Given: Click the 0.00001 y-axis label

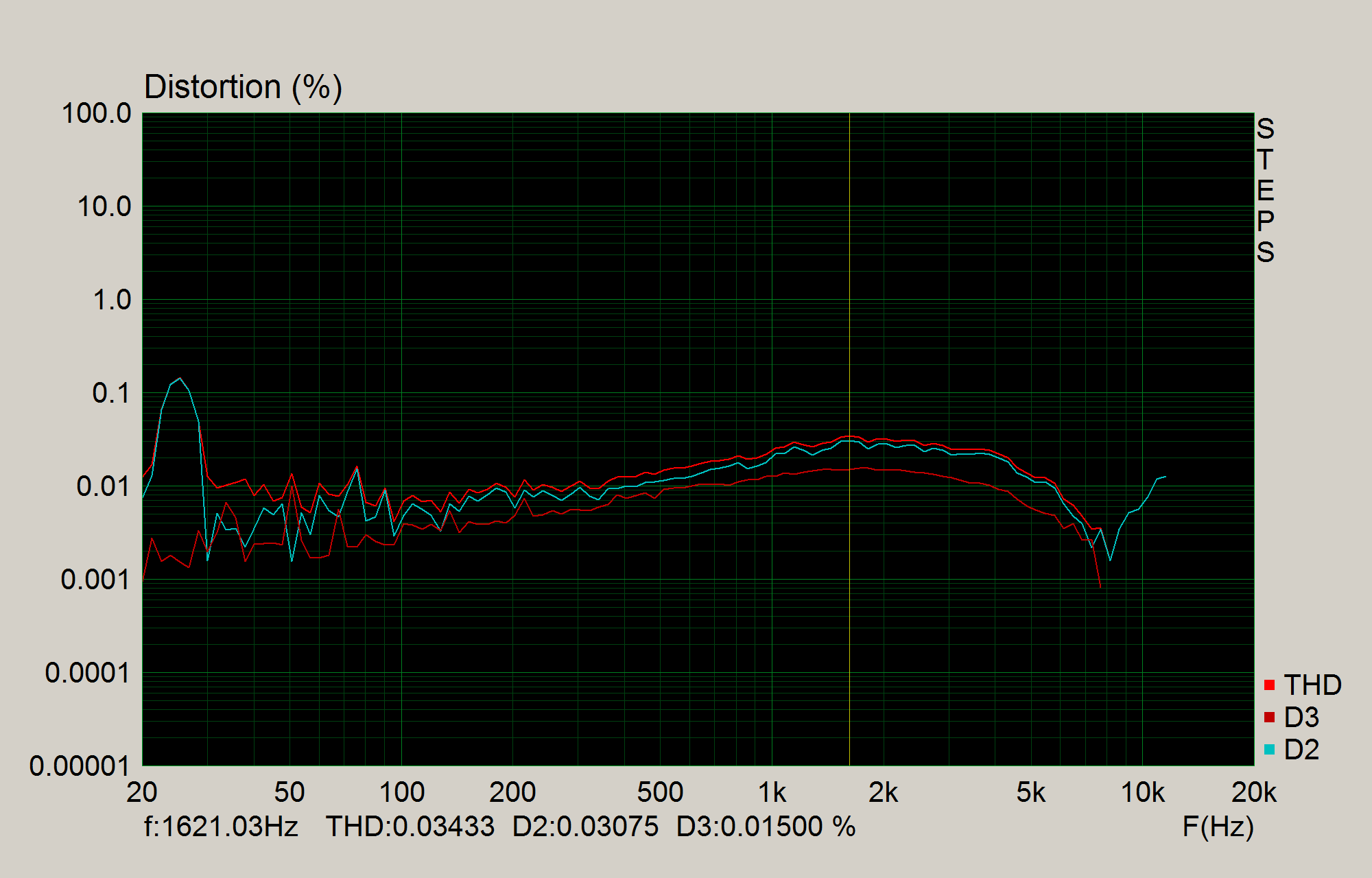Looking at the screenshot, I should tap(80, 766).
